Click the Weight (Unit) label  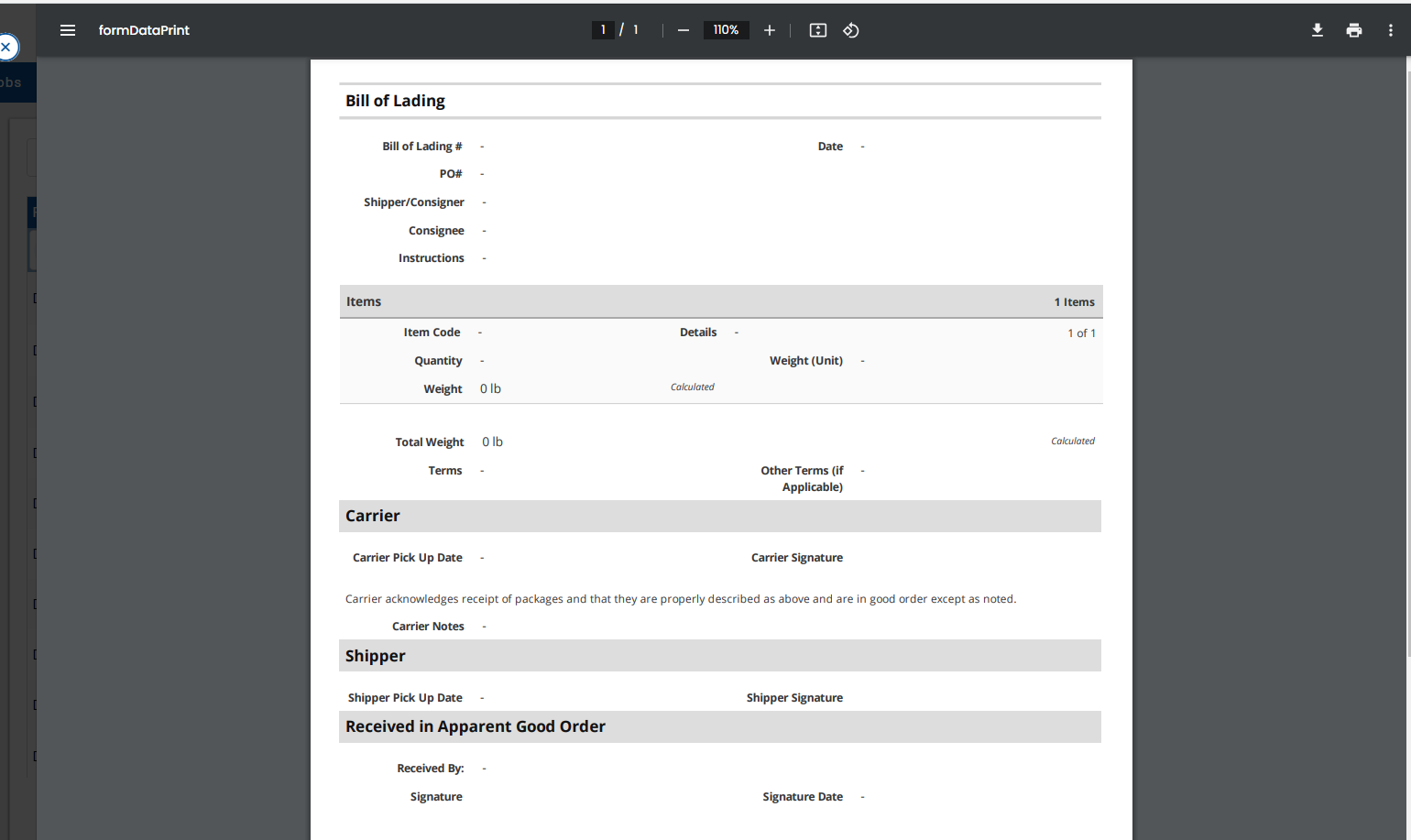point(806,361)
